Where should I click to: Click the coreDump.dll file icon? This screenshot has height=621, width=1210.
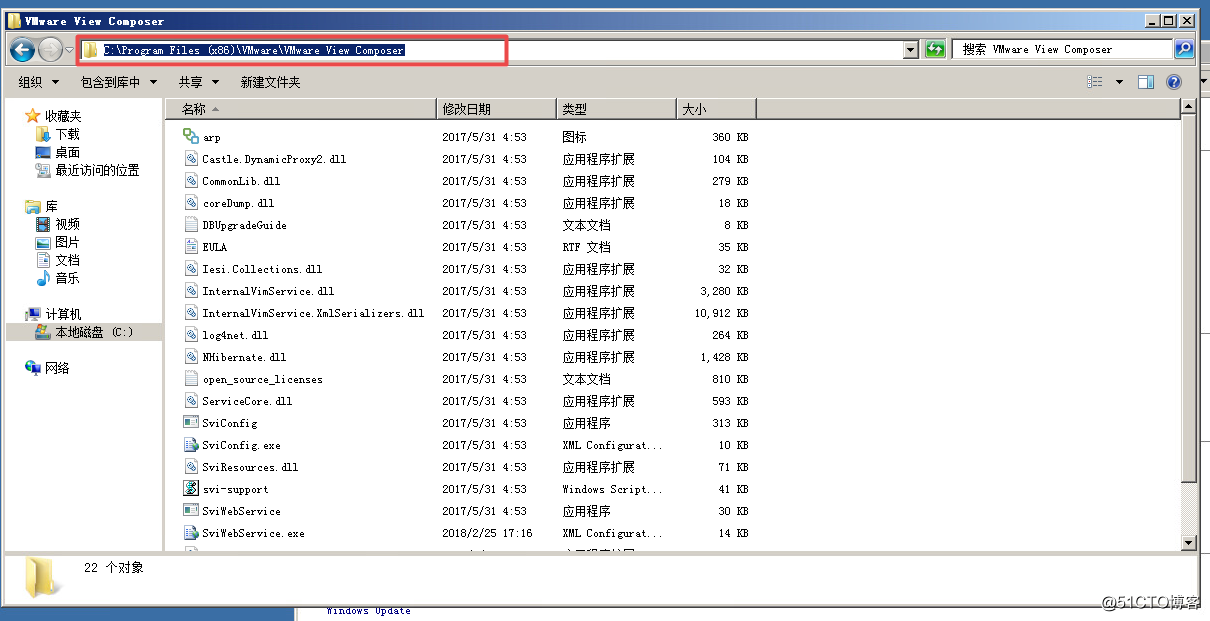point(191,203)
